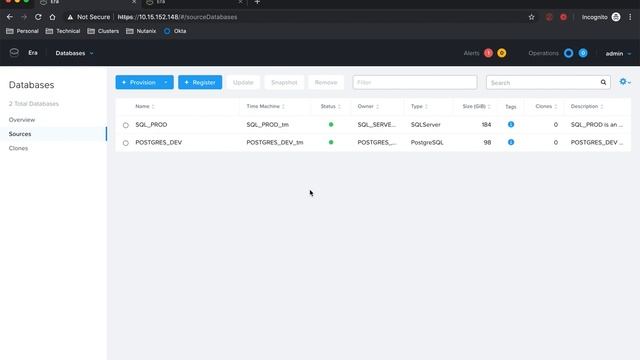Viewport: 640px width, 360px height.
Task: Switch to the second Era browser tab
Action: point(194,2)
